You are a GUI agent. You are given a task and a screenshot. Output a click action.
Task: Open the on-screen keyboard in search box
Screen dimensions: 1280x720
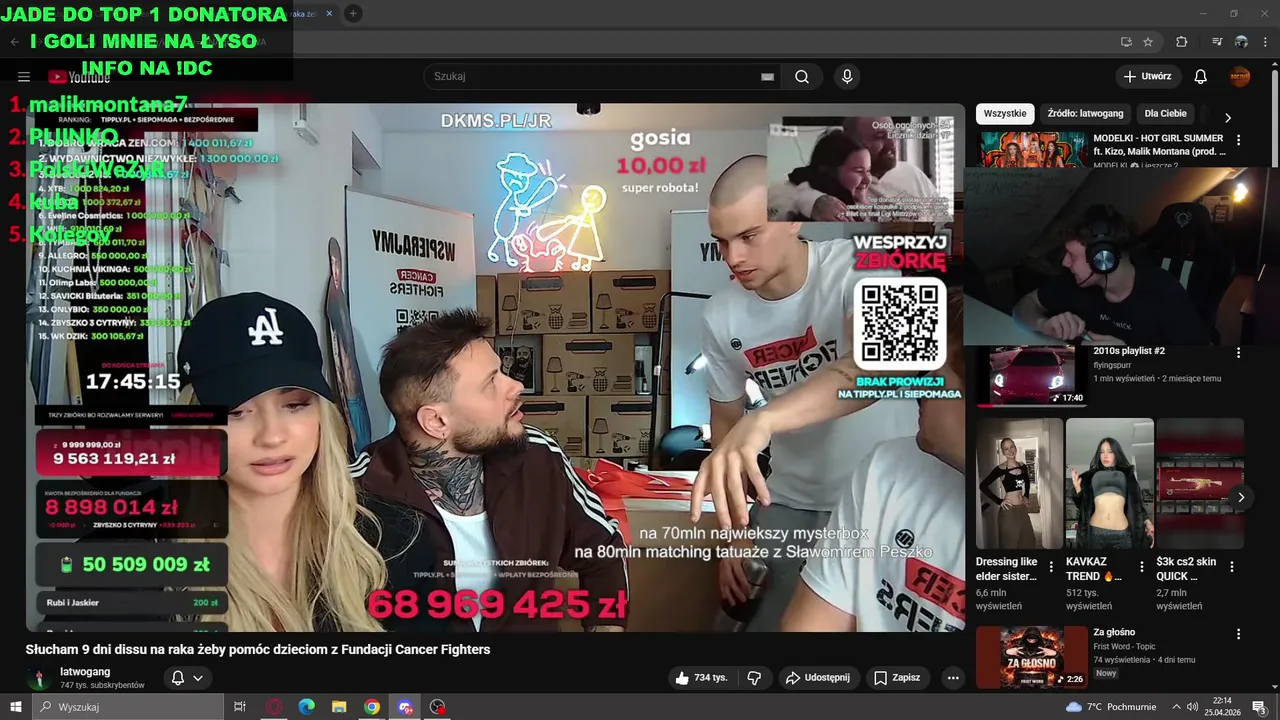[x=767, y=77]
